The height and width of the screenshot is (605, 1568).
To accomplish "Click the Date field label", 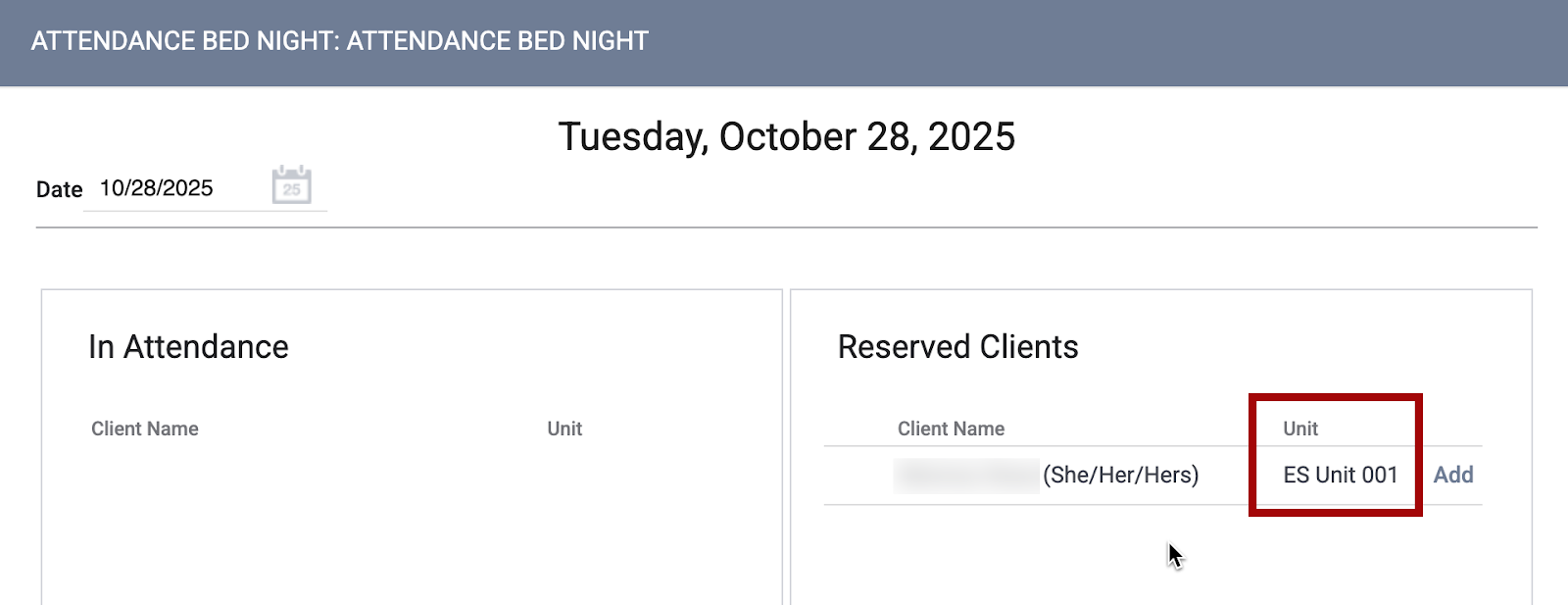I will click(x=59, y=190).
